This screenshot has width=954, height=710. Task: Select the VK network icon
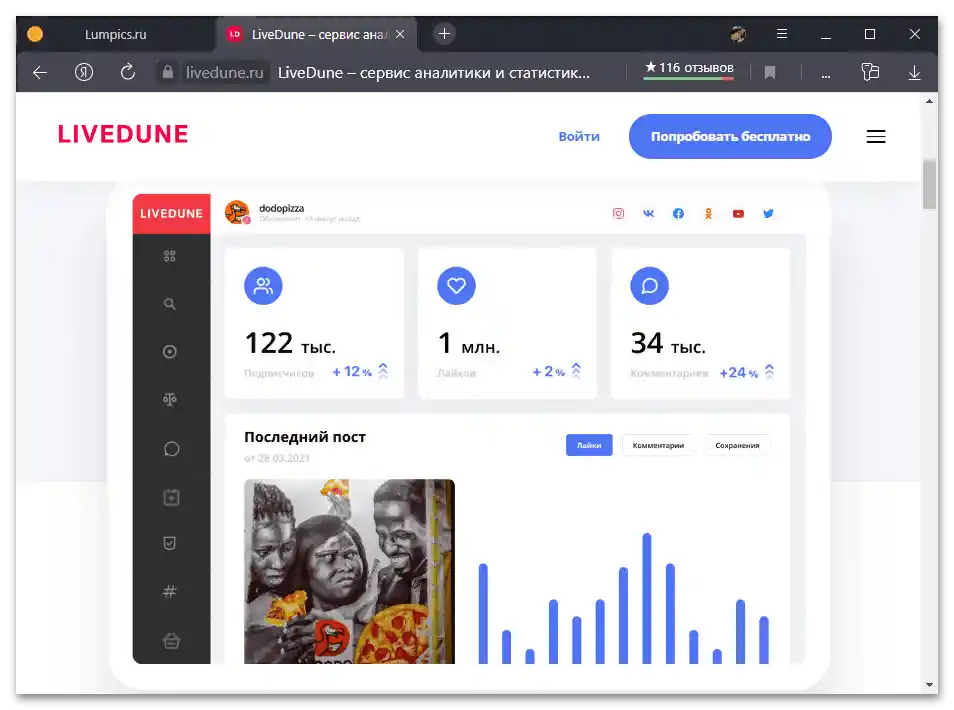click(x=649, y=214)
